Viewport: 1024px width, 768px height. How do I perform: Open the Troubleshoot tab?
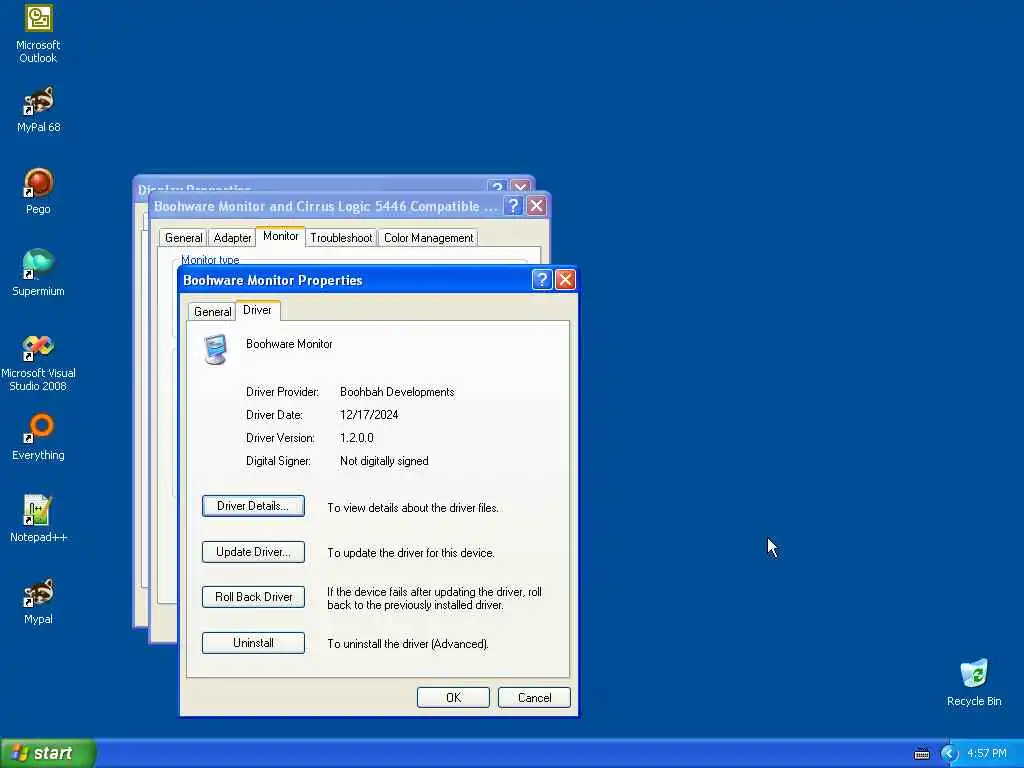[x=341, y=238]
